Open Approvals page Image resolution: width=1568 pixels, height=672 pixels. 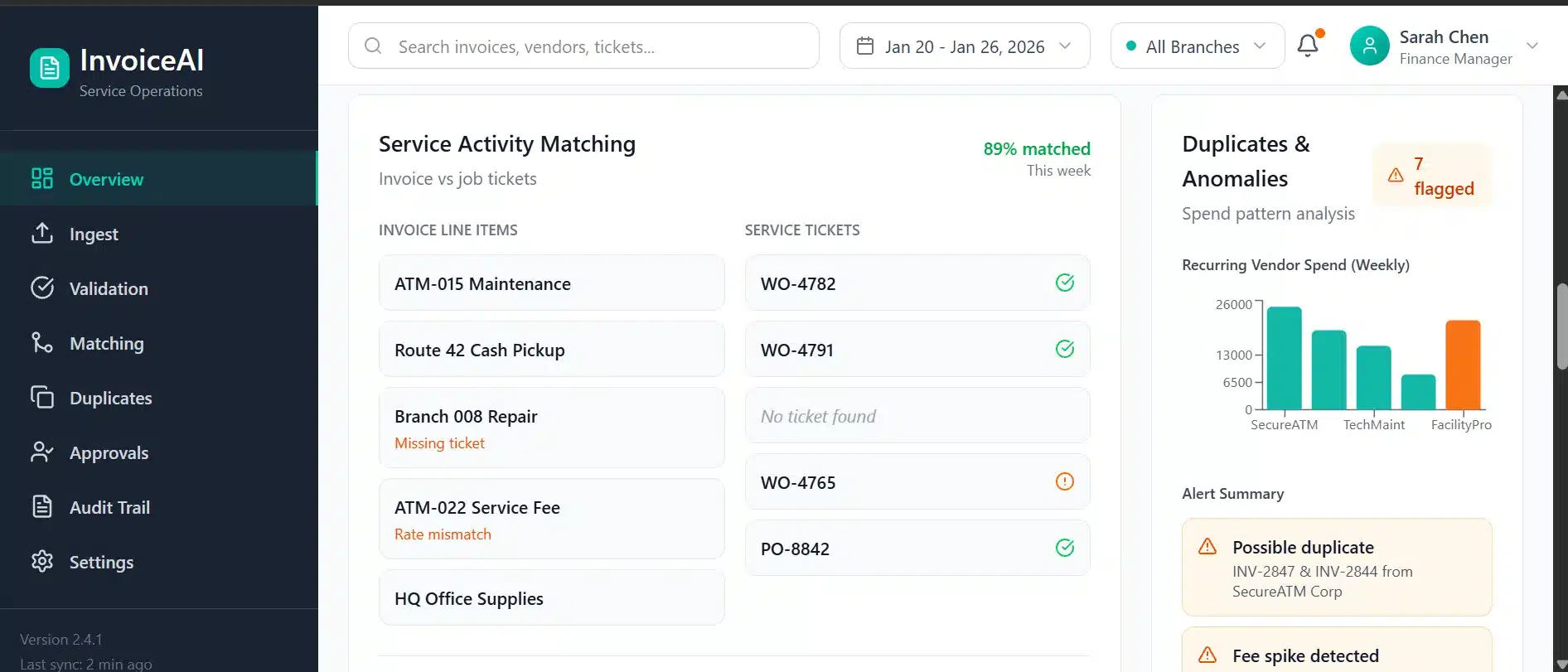(158, 452)
